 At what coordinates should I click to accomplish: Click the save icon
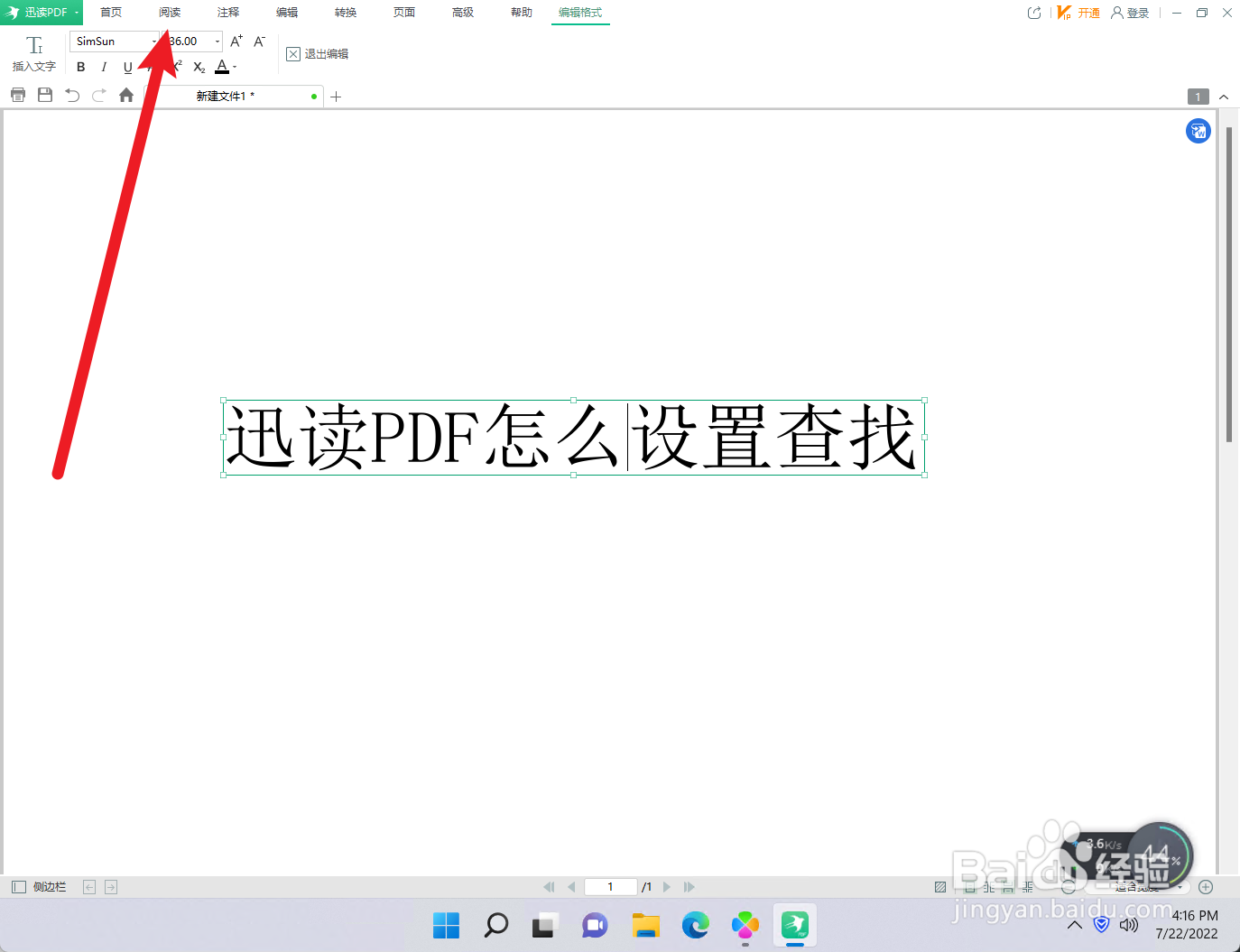[x=45, y=95]
